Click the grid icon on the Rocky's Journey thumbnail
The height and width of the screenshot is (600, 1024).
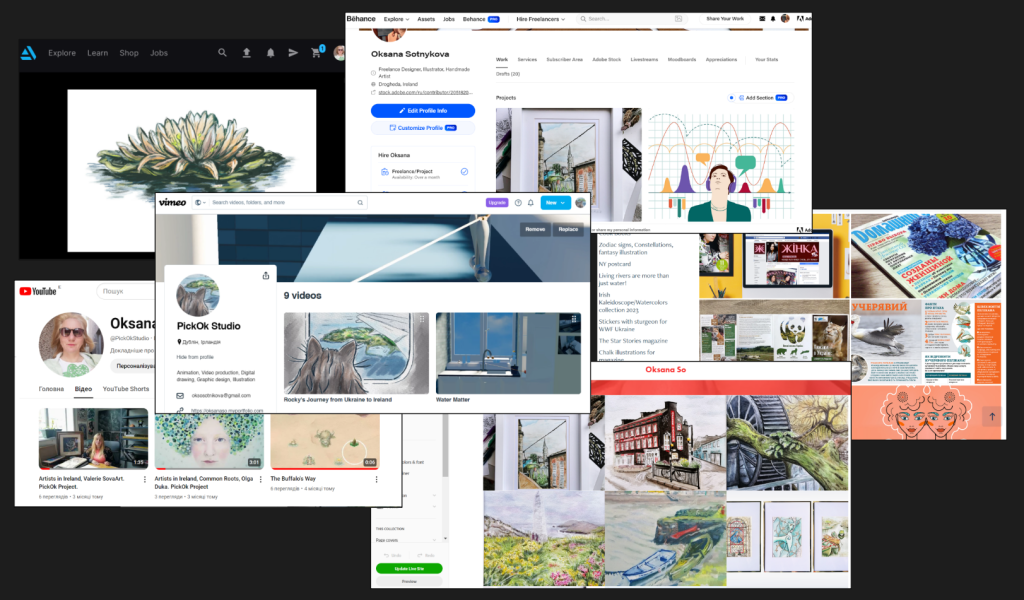coord(422,319)
